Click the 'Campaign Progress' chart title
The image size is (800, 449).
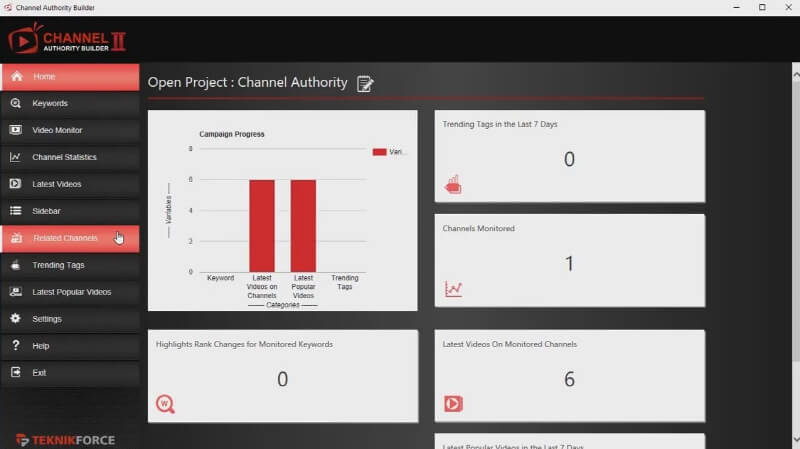click(x=232, y=134)
